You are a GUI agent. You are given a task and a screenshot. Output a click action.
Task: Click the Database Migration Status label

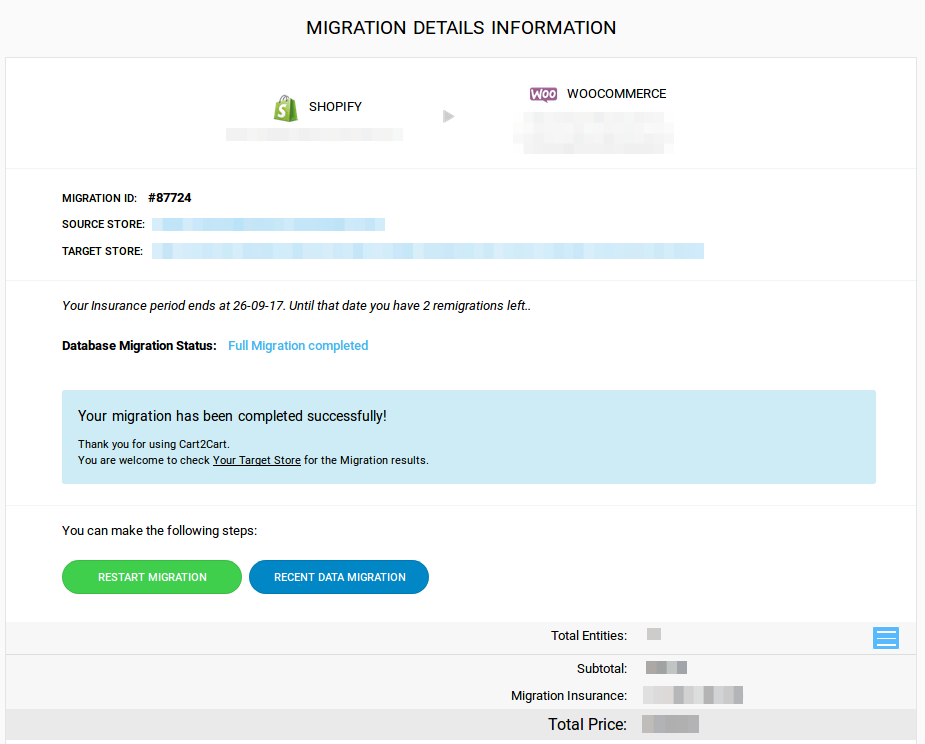click(x=139, y=346)
